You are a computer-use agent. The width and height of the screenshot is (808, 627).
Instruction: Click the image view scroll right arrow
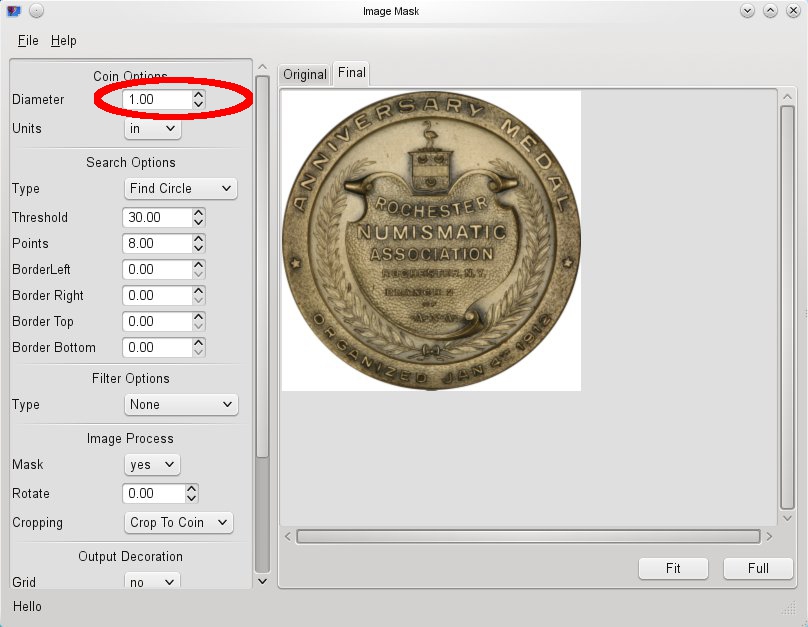(x=769, y=536)
